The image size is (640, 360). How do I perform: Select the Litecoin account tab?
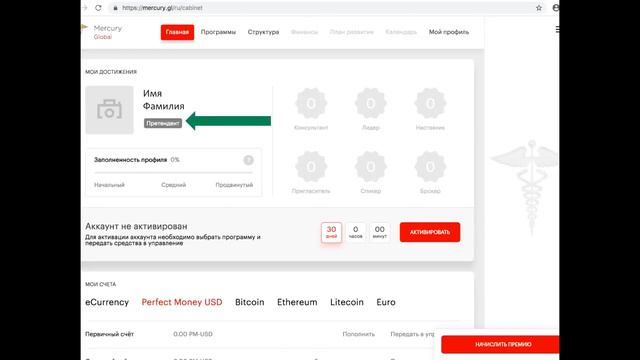(347, 302)
